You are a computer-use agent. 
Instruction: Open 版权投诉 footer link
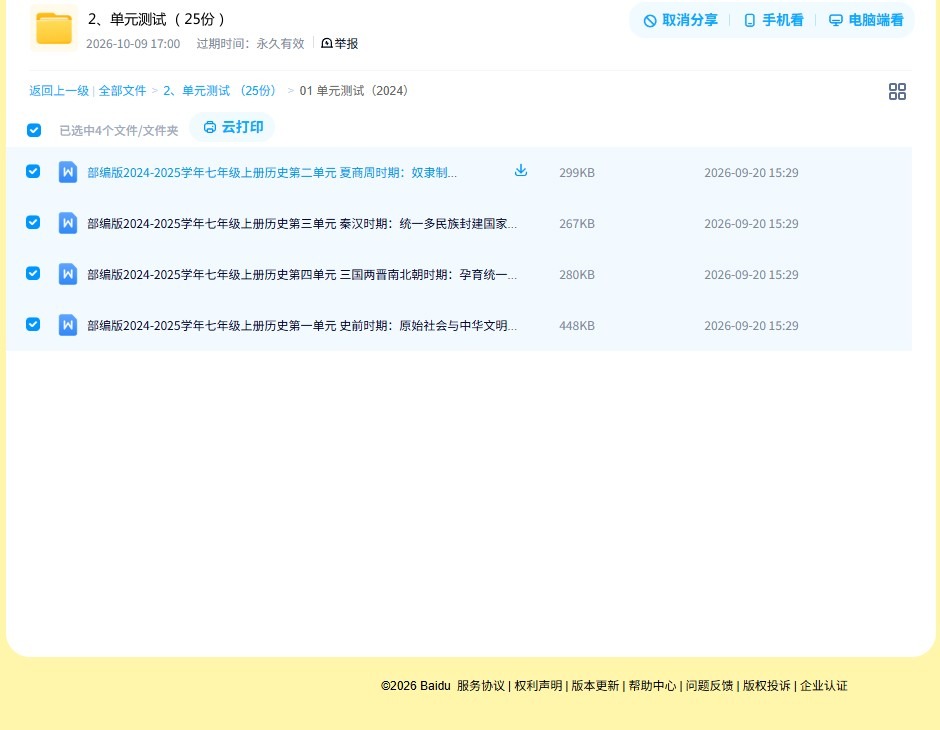click(766, 686)
